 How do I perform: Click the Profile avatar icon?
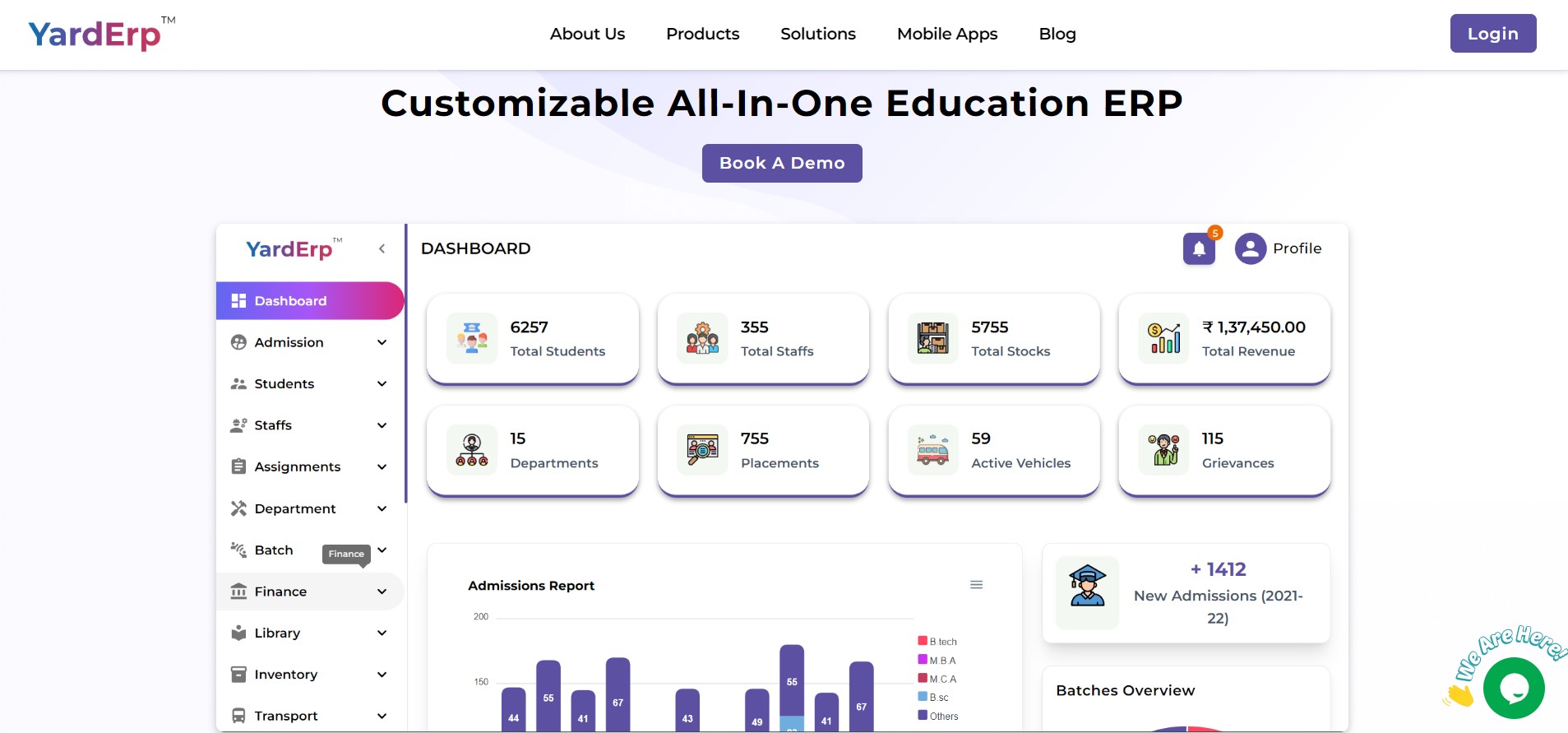click(x=1251, y=248)
